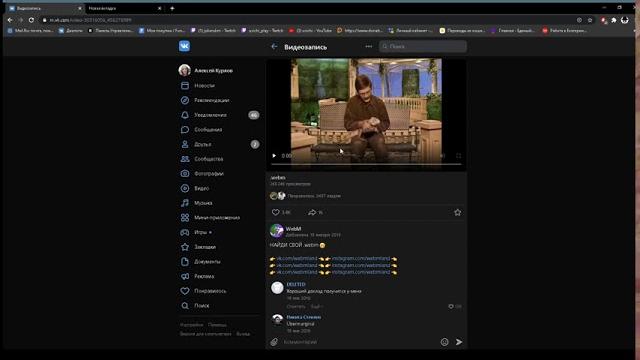Open the Mail.Ru bookmark

(x=31, y=30)
